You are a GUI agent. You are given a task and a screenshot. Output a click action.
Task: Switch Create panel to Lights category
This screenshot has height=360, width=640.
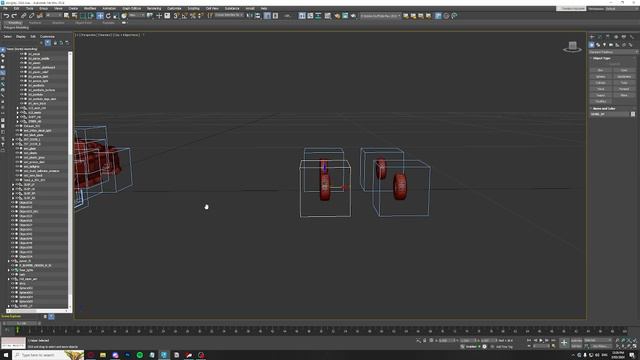coord(604,45)
